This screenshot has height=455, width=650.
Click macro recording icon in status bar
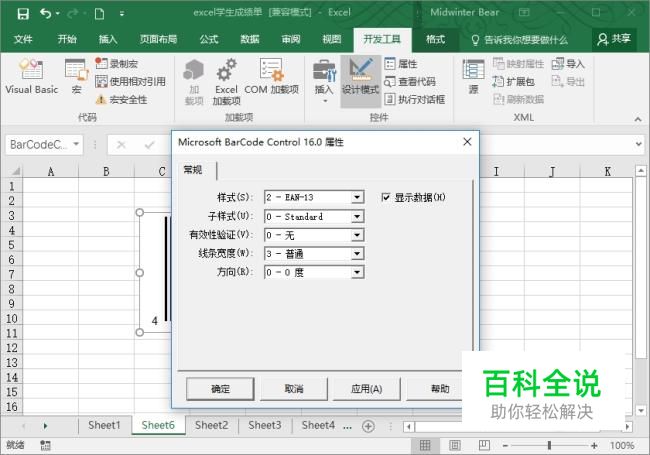point(45,446)
